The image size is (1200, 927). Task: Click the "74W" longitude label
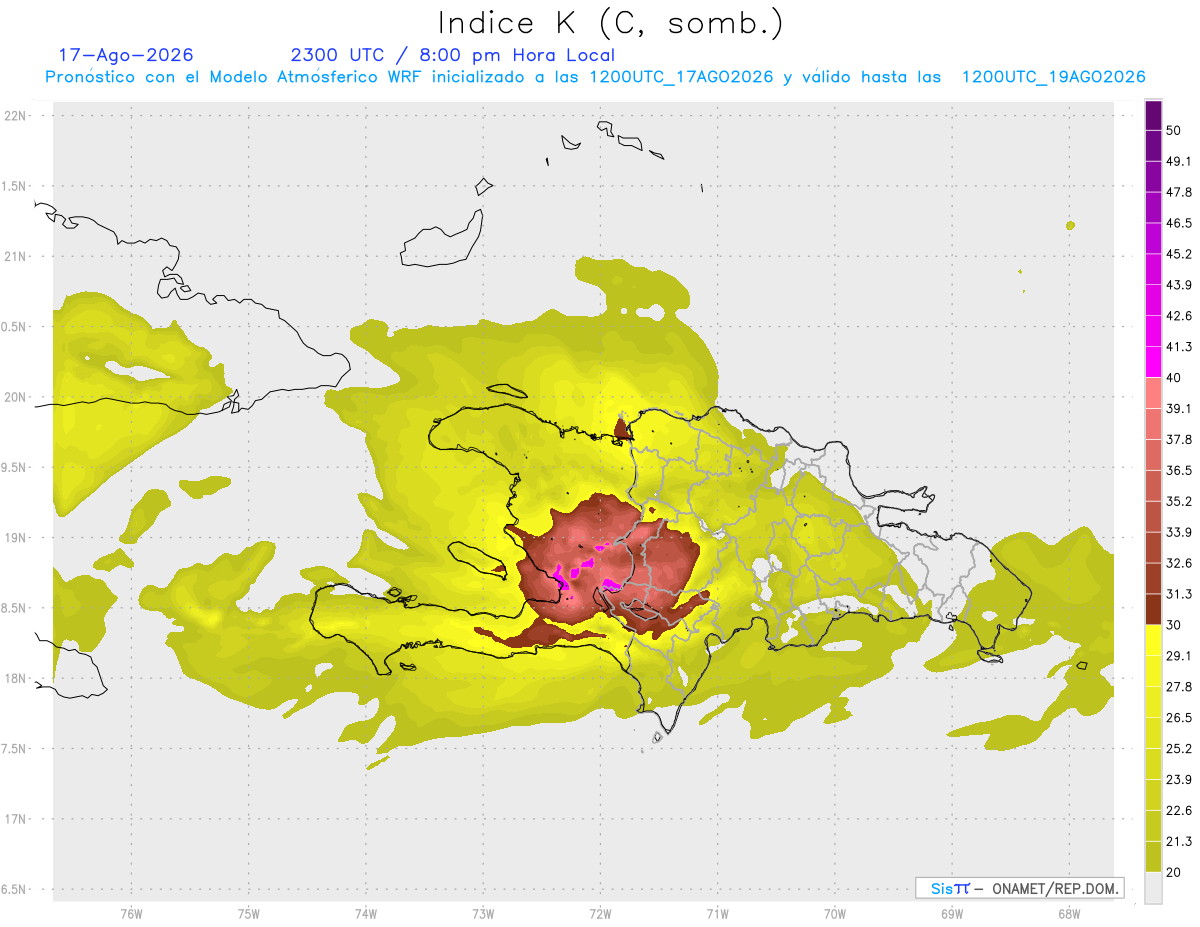pyautogui.click(x=366, y=914)
